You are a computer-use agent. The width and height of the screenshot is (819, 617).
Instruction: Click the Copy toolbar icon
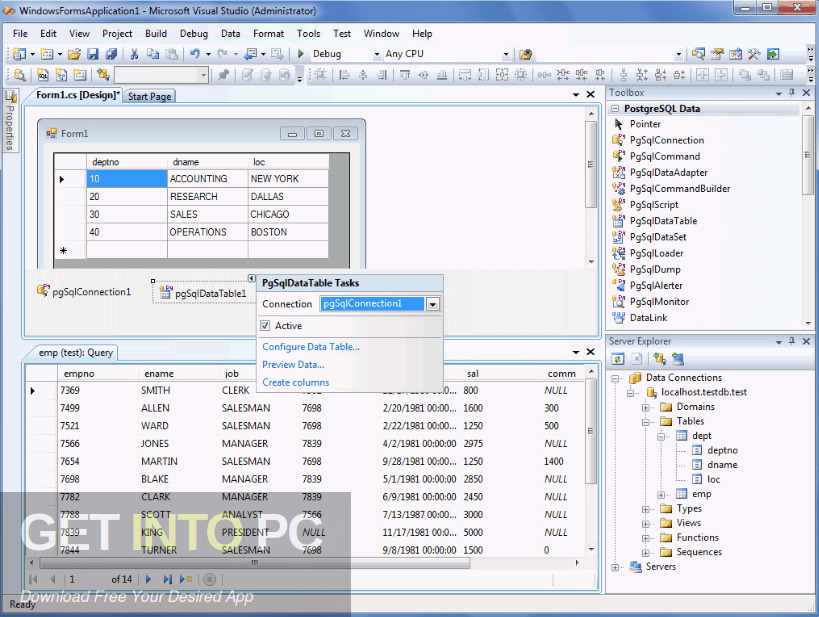click(153, 54)
